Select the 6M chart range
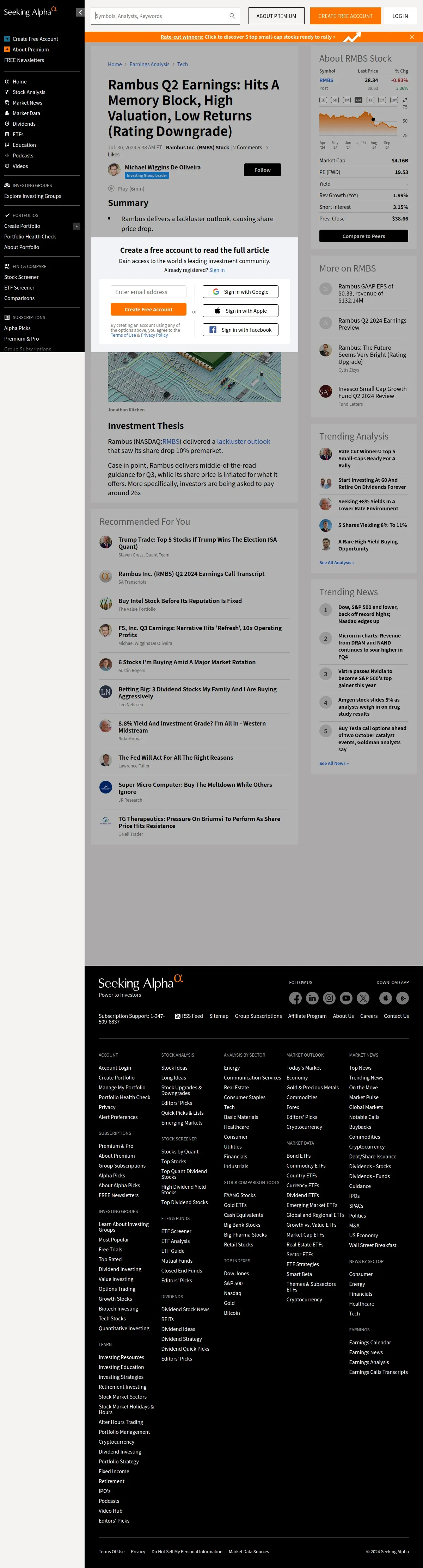This screenshot has height=1568, width=423. [x=358, y=100]
